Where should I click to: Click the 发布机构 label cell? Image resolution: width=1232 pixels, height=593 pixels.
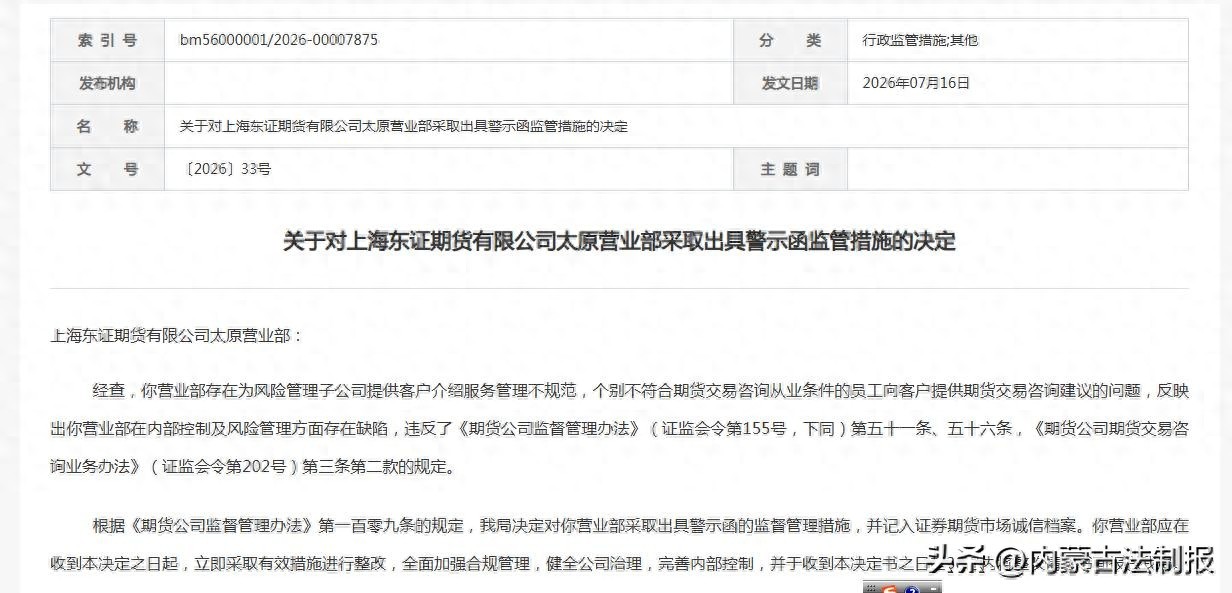[x=107, y=84]
